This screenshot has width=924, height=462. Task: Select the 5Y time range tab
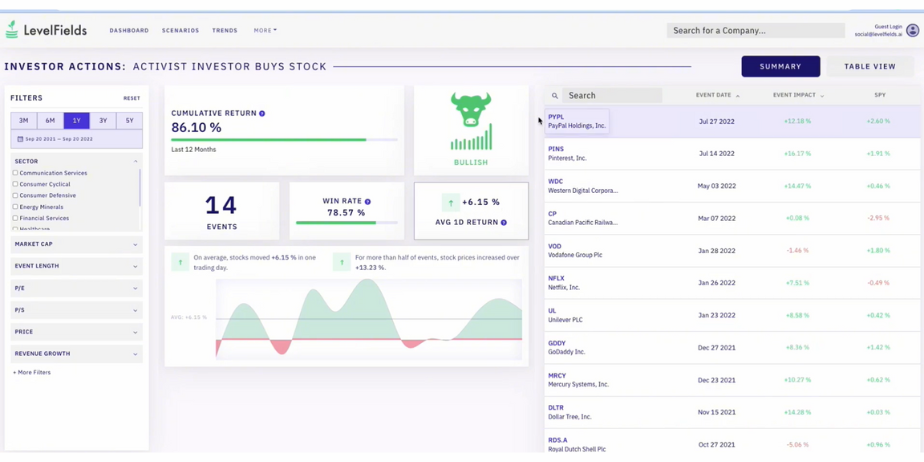click(x=130, y=121)
